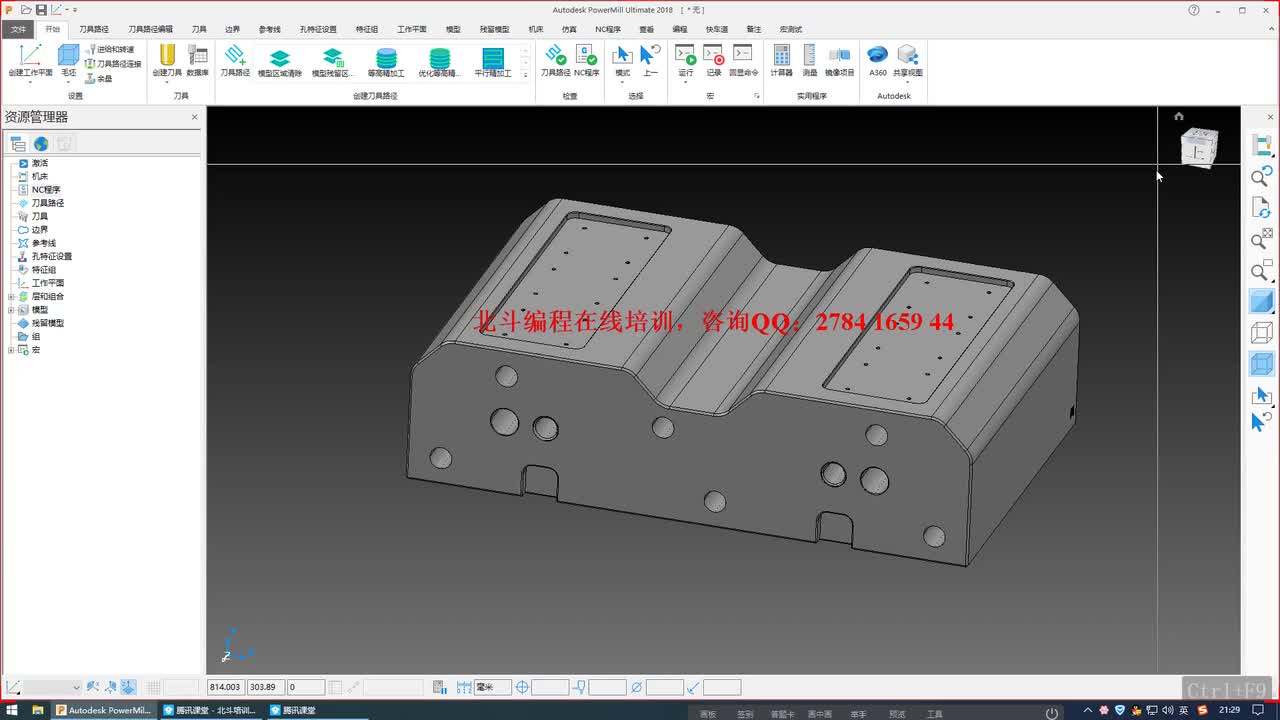Open the workplane combo box in status bar

(x=52, y=687)
